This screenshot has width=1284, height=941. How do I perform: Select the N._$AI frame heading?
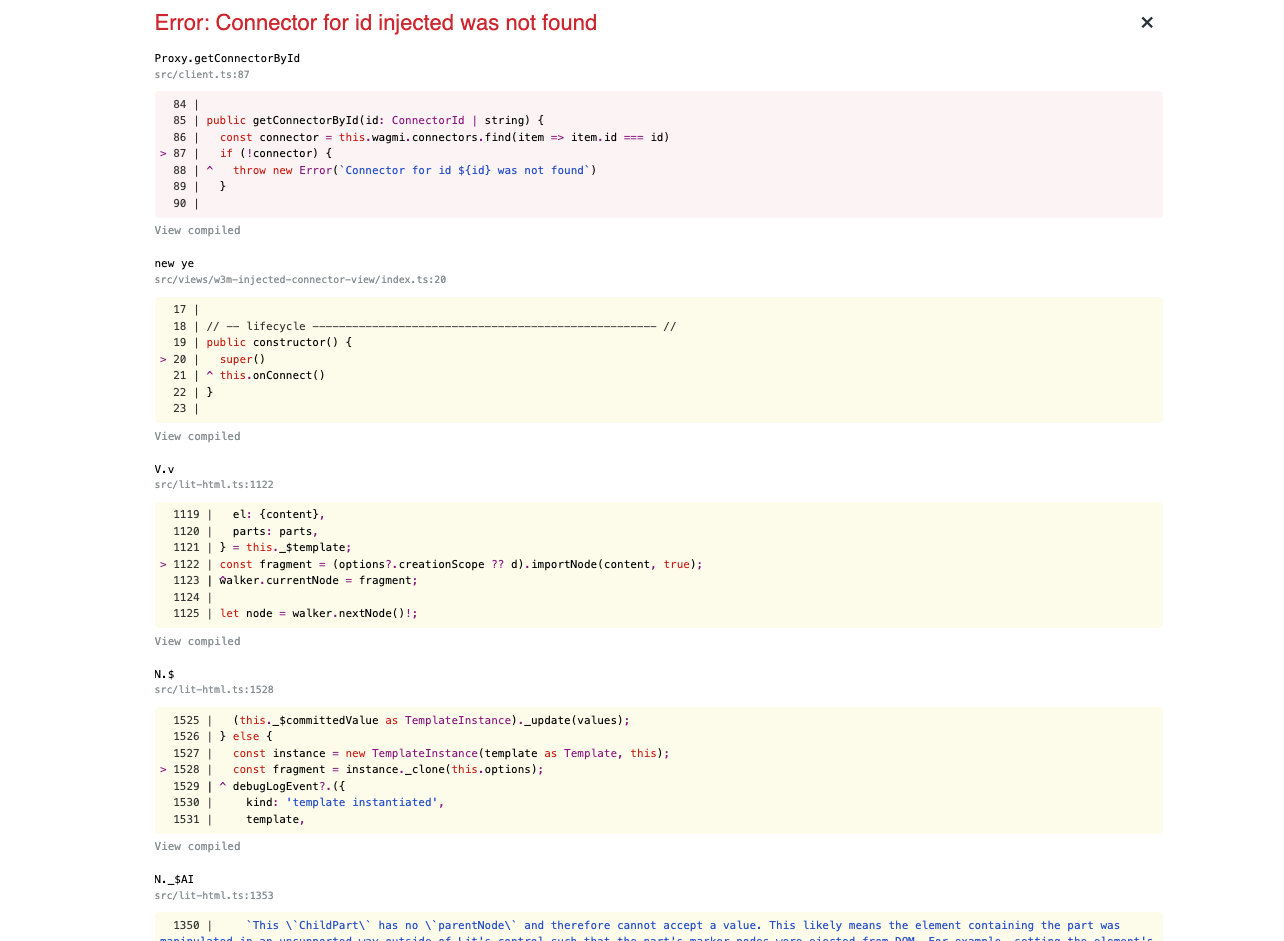coord(174,879)
